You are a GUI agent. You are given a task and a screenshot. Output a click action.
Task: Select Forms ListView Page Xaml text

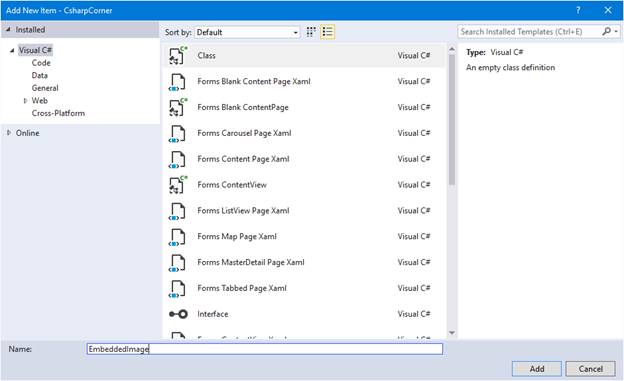pos(243,211)
